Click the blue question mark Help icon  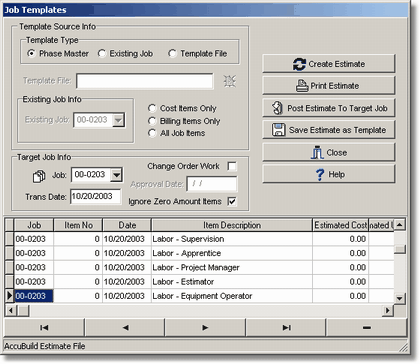320,174
